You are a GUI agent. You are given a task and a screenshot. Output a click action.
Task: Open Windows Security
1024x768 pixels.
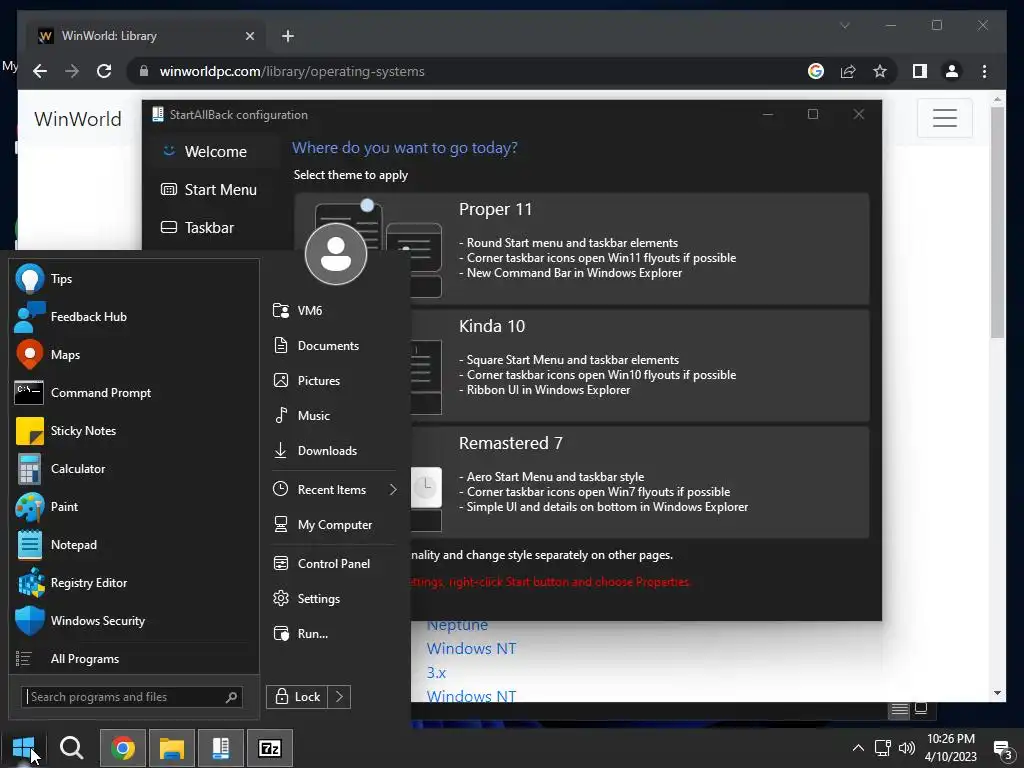pos(134,620)
